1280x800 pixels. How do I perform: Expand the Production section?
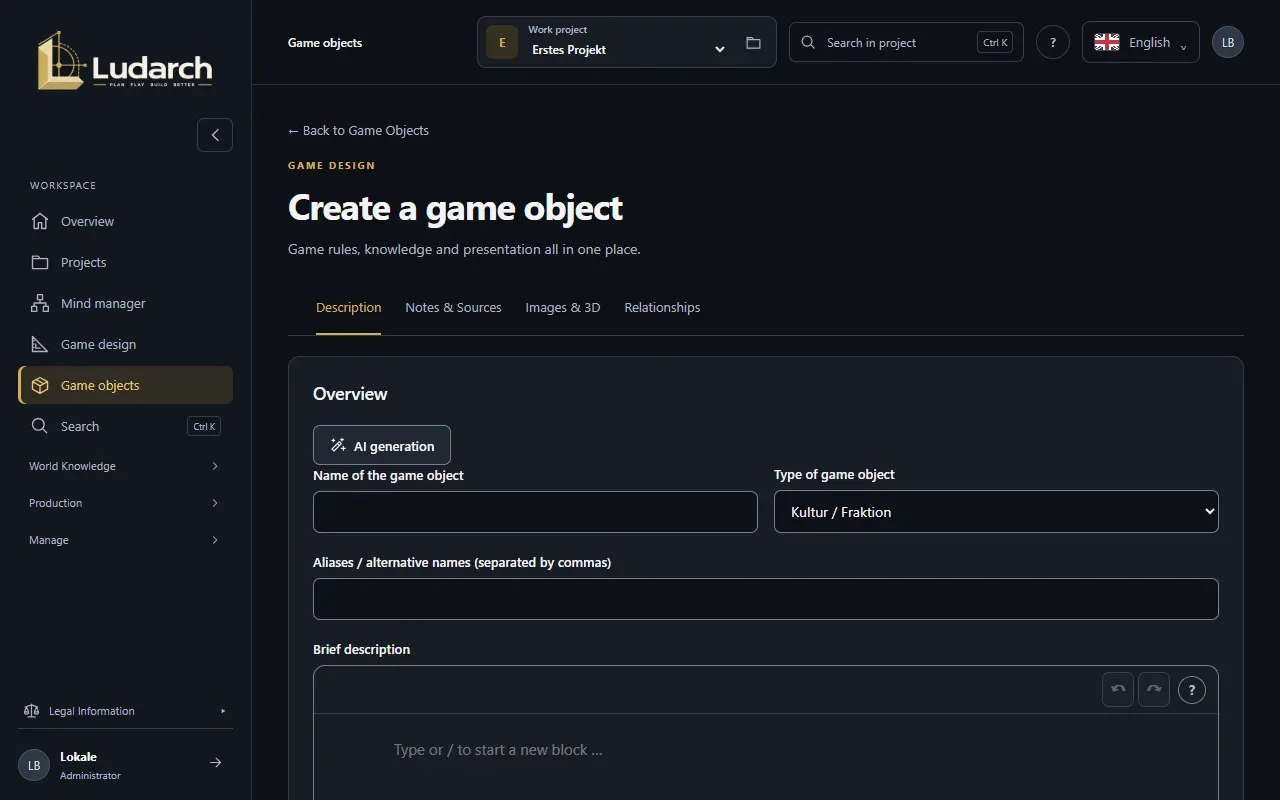(125, 503)
